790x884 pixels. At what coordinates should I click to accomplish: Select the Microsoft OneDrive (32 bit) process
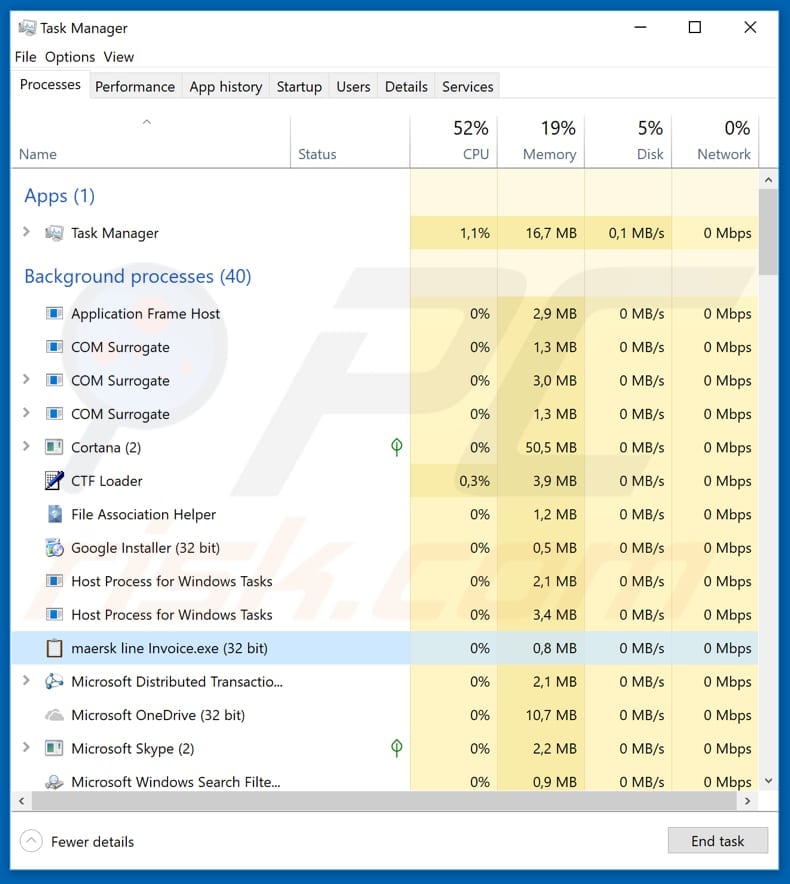(385, 715)
